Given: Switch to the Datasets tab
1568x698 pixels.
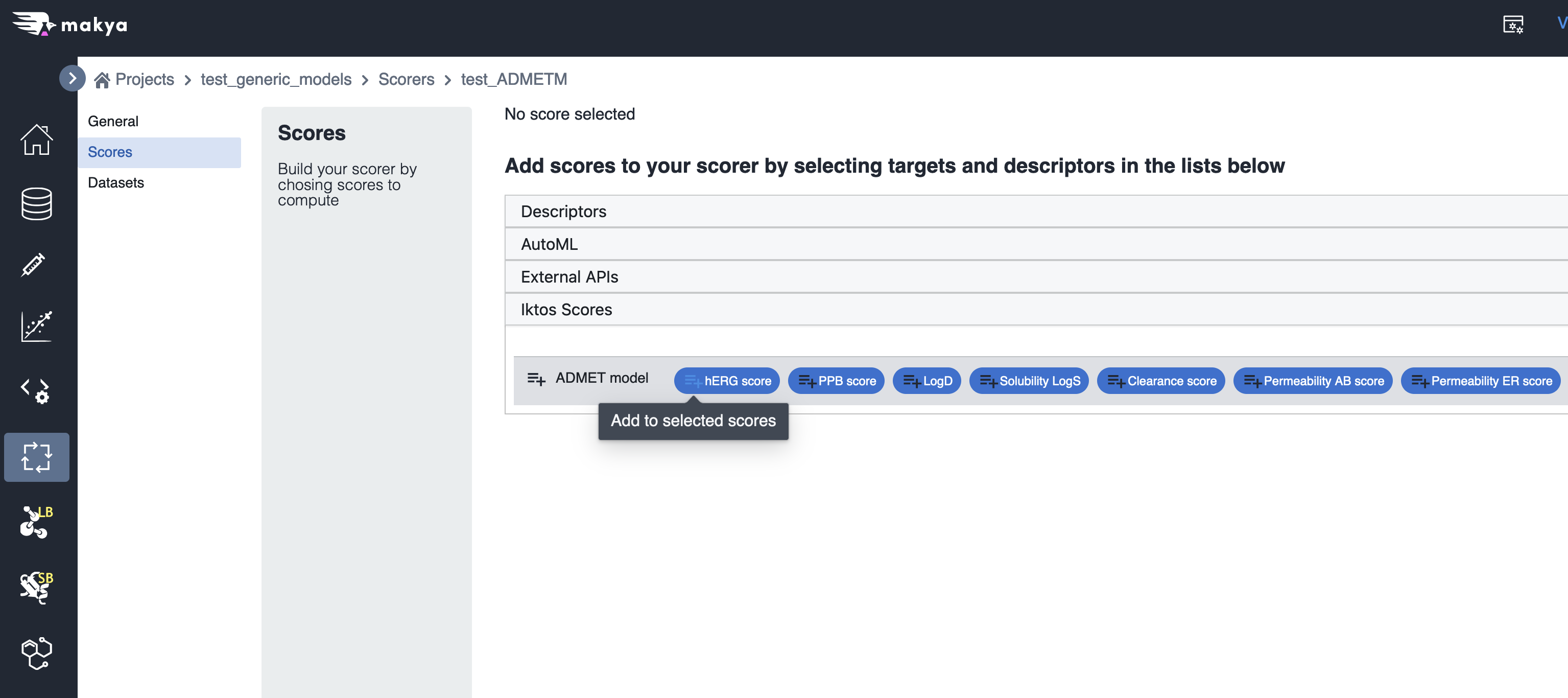Looking at the screenshot, I should [115, 183].
